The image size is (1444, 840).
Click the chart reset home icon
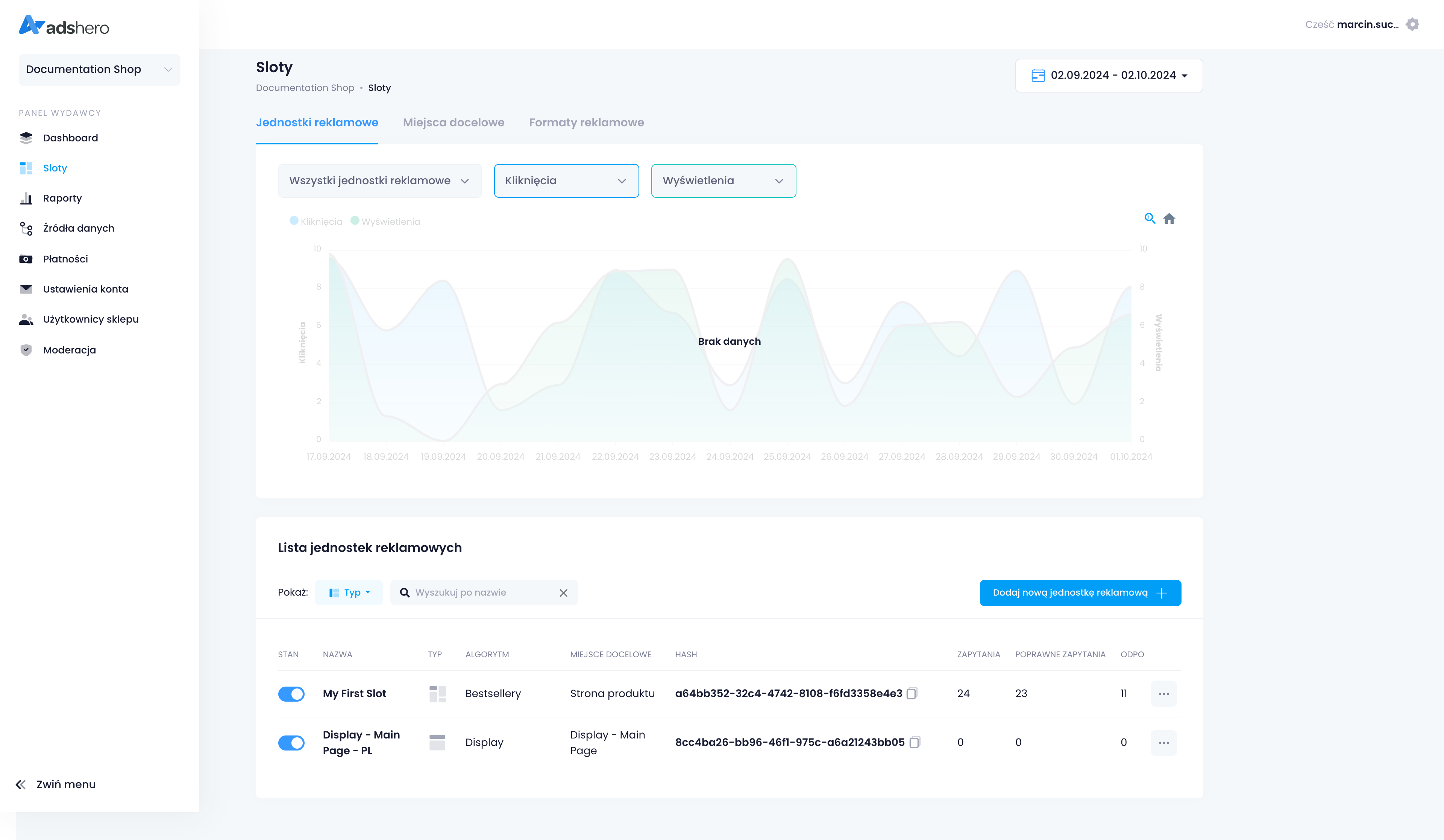pos(1169,218)
